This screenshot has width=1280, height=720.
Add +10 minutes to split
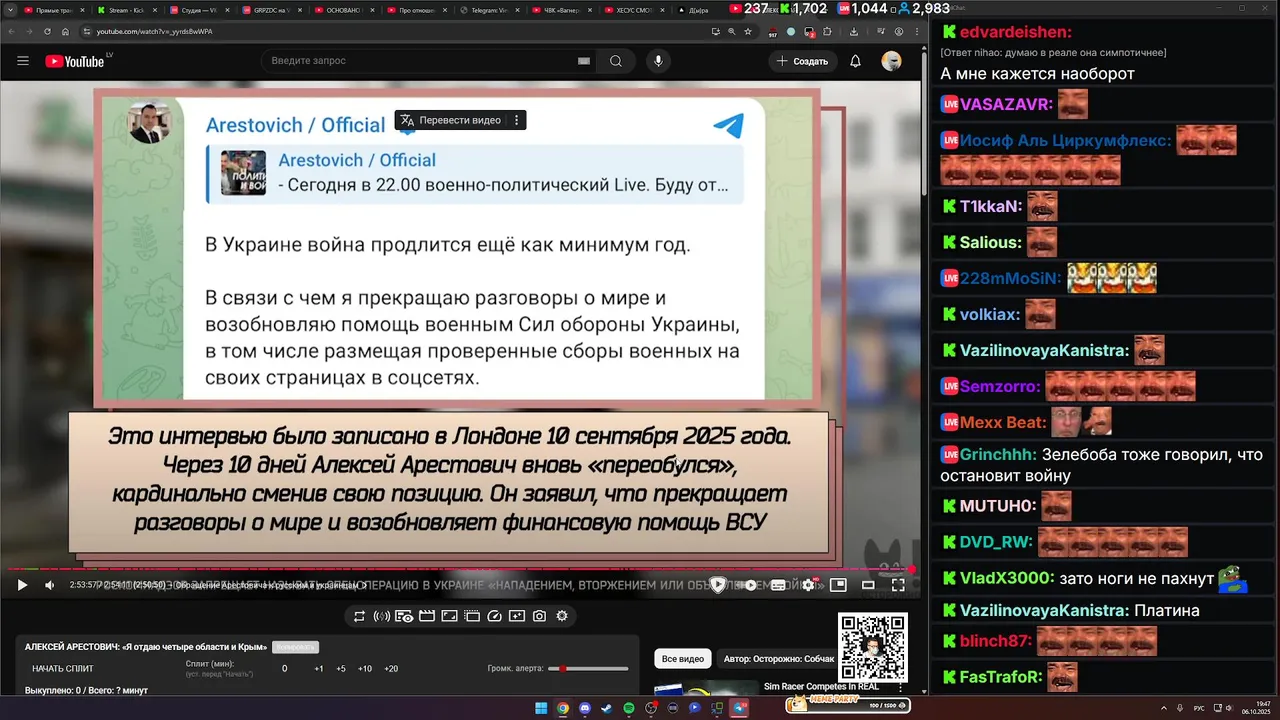point(365,668)
